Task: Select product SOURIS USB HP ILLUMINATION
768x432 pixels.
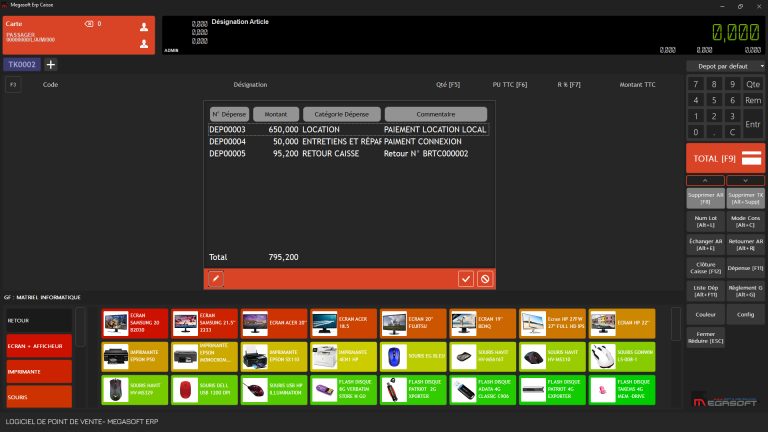Action: point(274,390)
